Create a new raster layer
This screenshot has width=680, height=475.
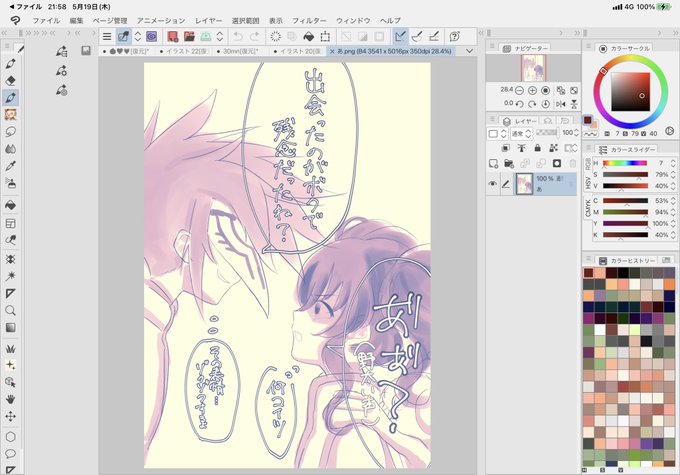(x=493, y=164)
